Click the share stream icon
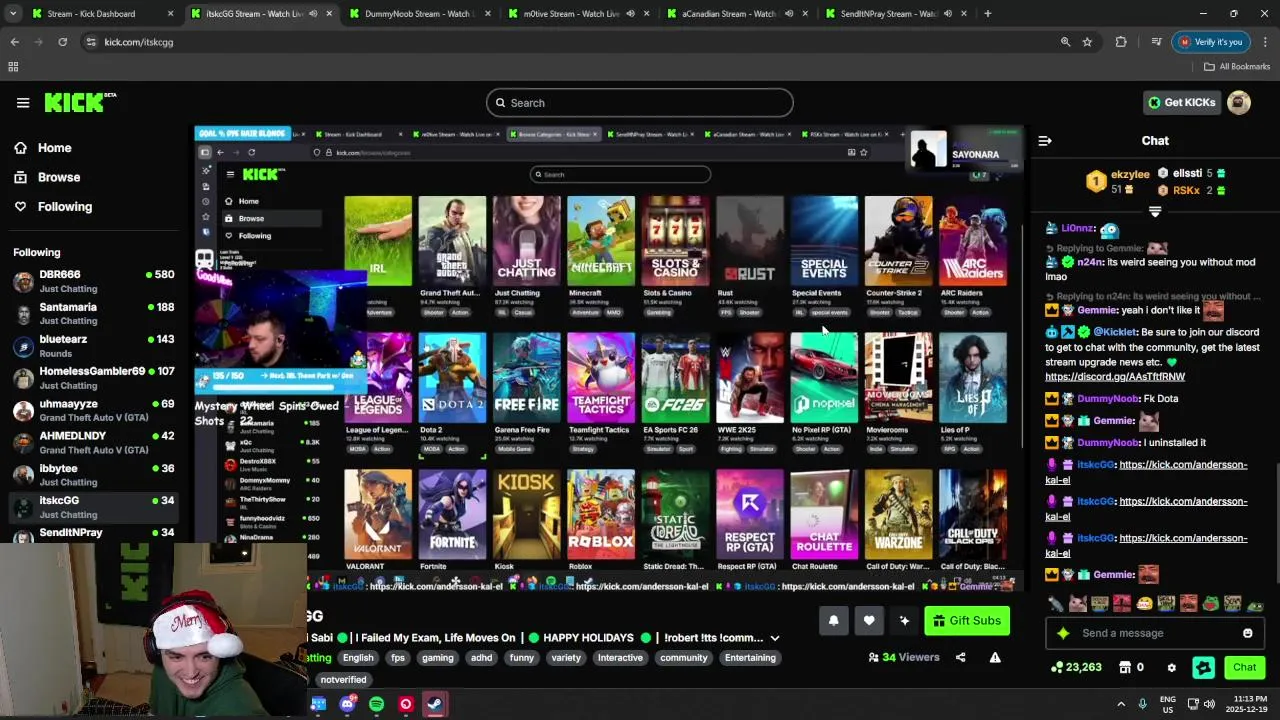Viewport: 1280px width, 720px height. 961,657
